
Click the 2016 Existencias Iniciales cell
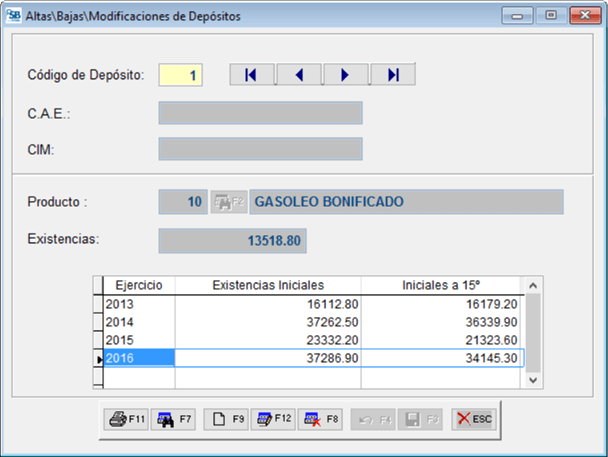click(x=268, y=357)
